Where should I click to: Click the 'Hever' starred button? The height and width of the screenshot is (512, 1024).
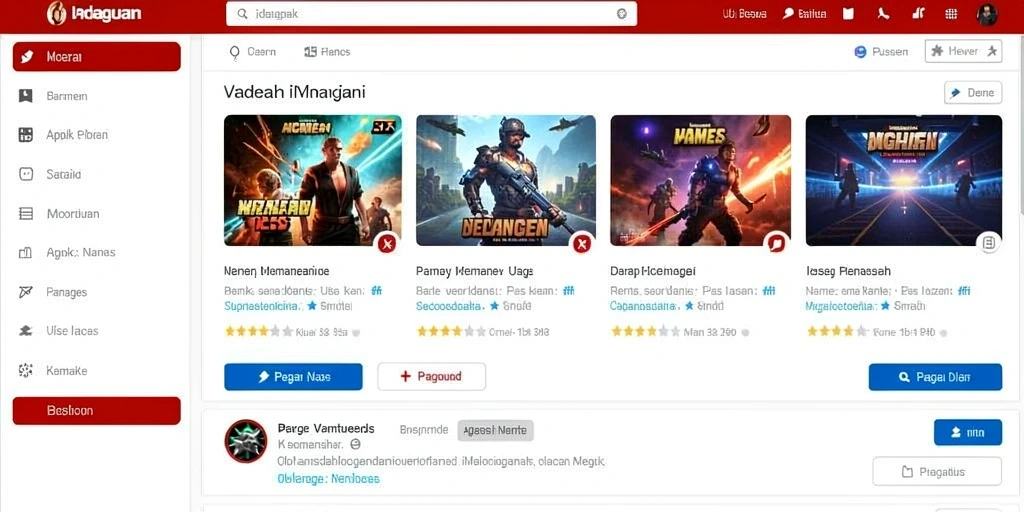point(963,52)
